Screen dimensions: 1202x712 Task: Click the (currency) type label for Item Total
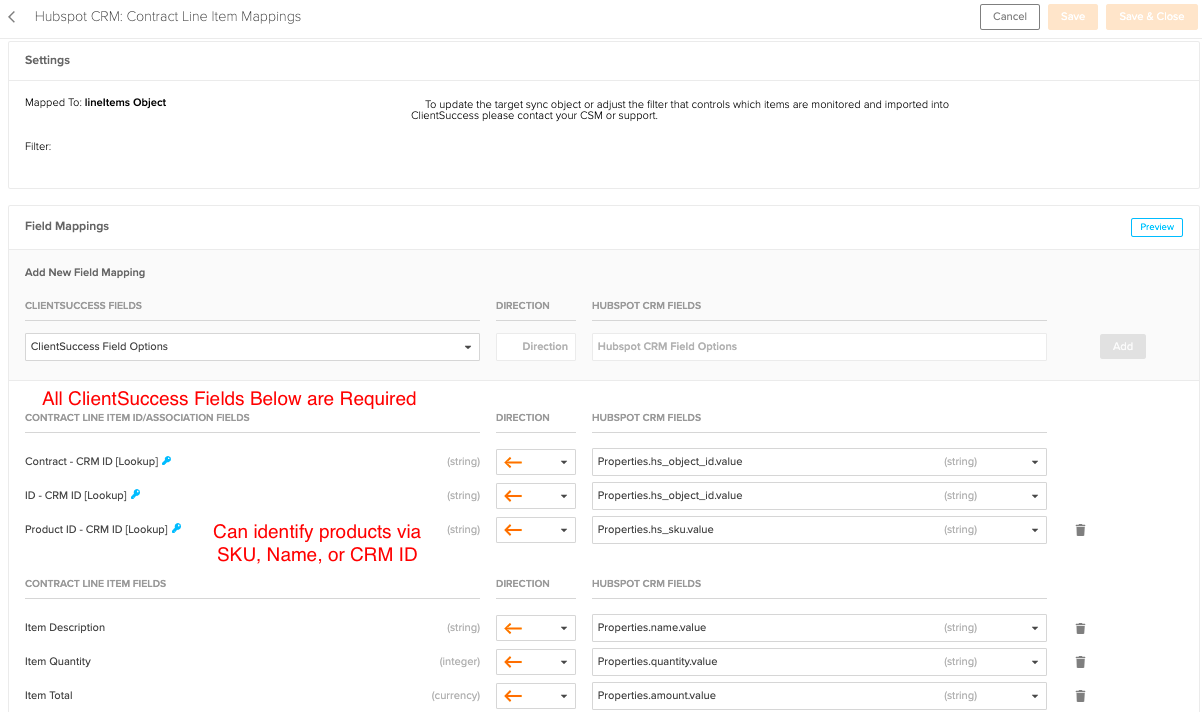pos(456,696)
